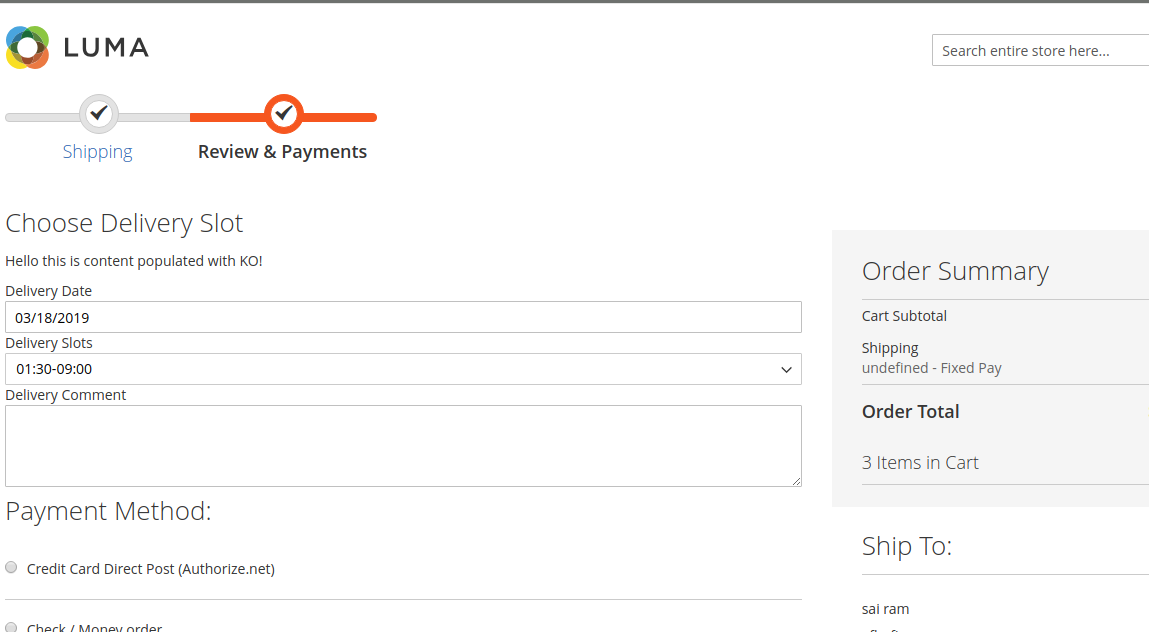
Task: Select Credit Card Direct Post radio button
Action: tap(11, 567)
